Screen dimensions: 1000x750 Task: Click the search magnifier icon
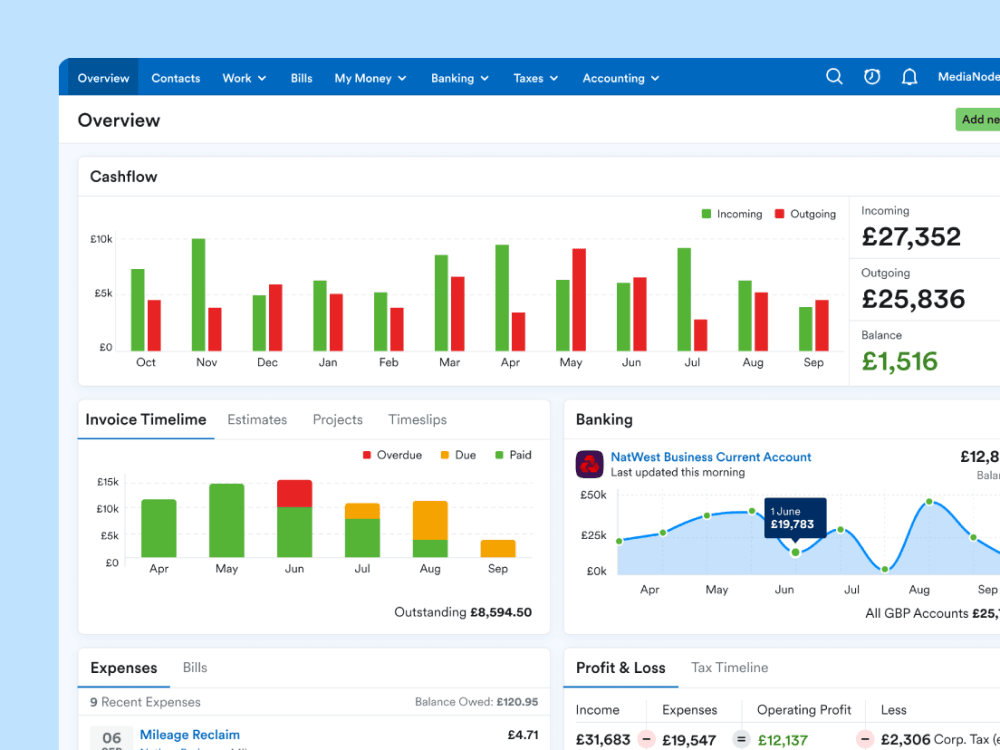pyautogui.click(x=834, y=77)
